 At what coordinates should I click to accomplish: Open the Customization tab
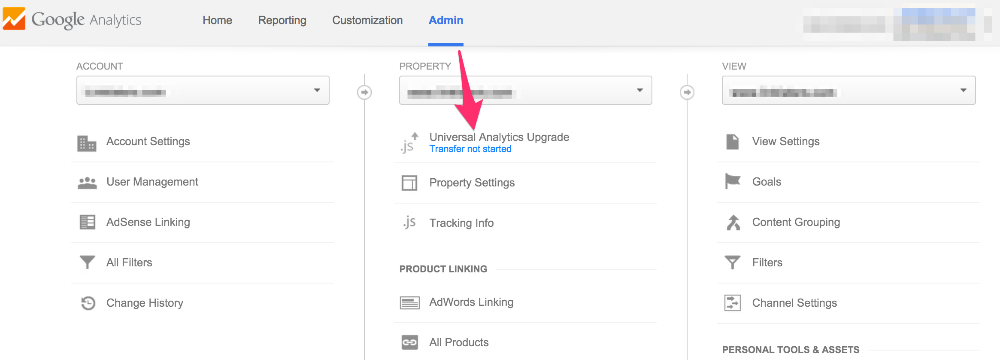coord(367,20)
